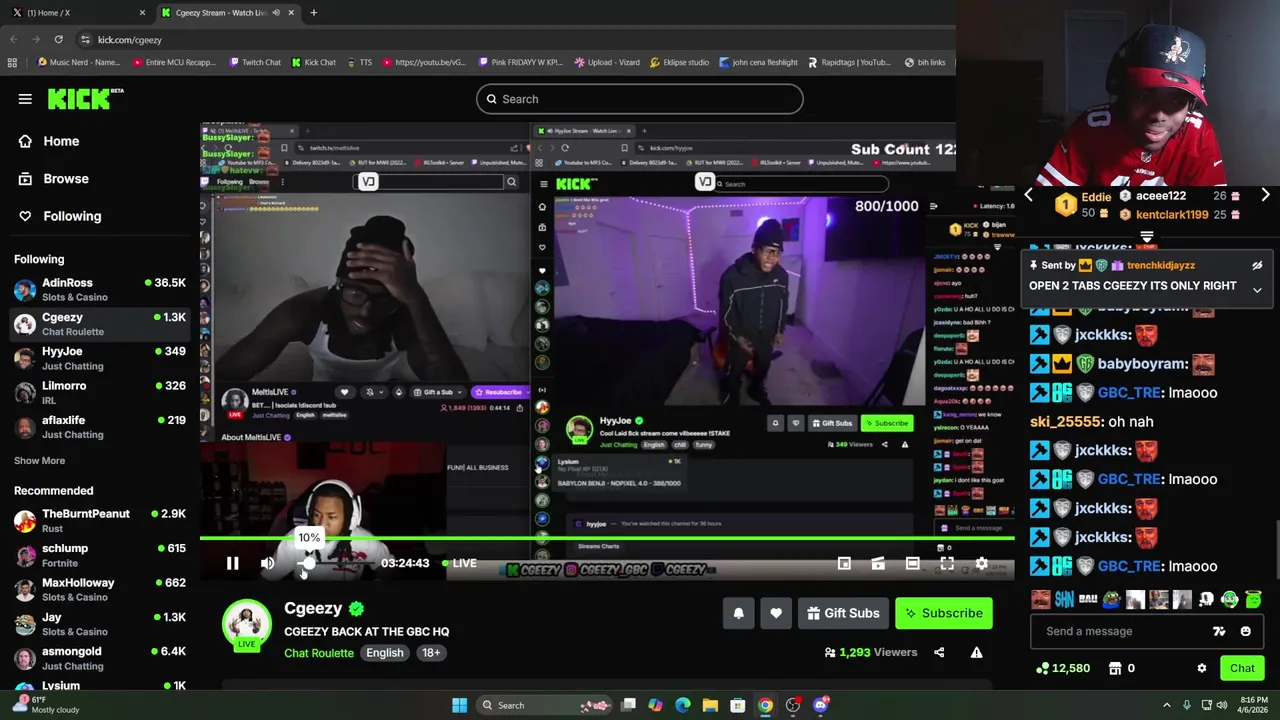Open chat text formatting icon
The width and height of the screenshot is (1280, 720).
pyautogui.click(x=1219, y=631)
